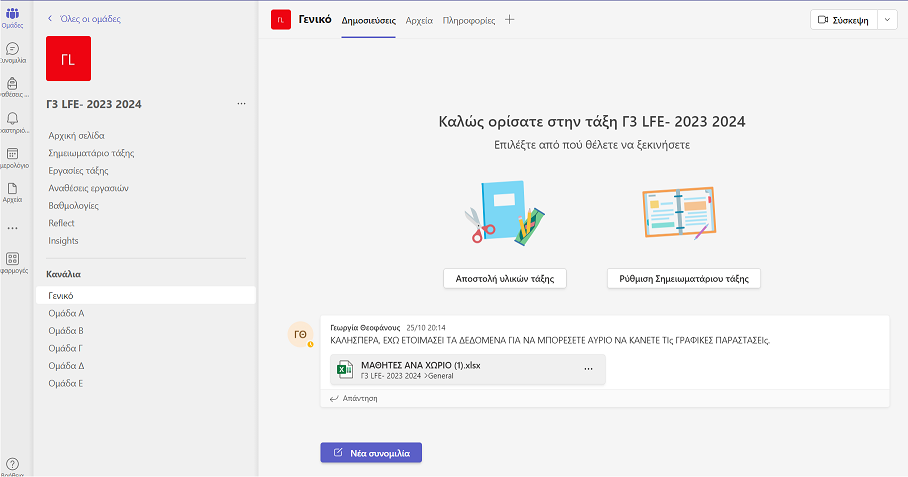The height and width of the screenshot is (477, 908).
Task: Switch to the Αρχεία tab
Action: coord(419,20)
